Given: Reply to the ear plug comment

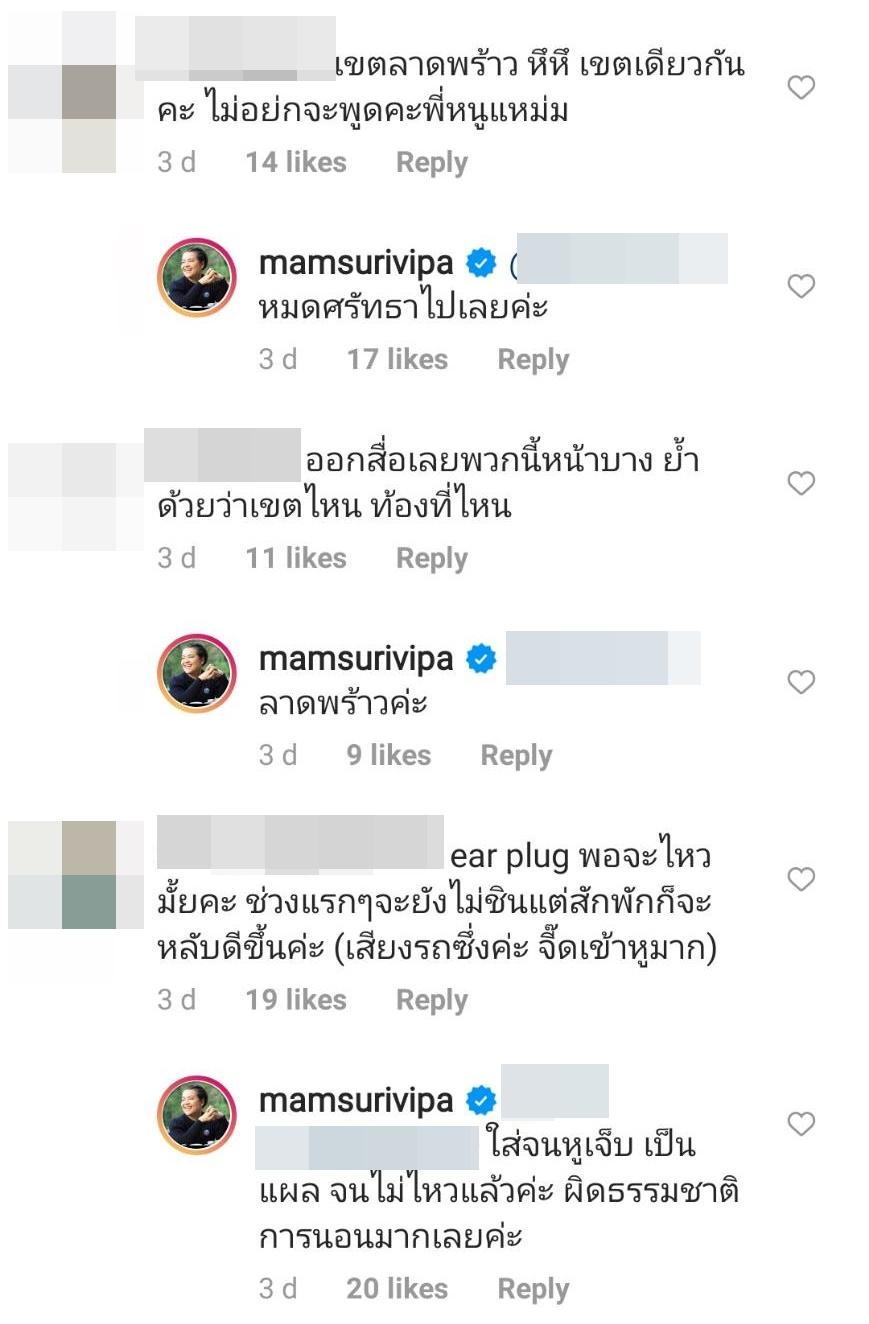Looking at the screenshot, I should [x=432, y=1000].
